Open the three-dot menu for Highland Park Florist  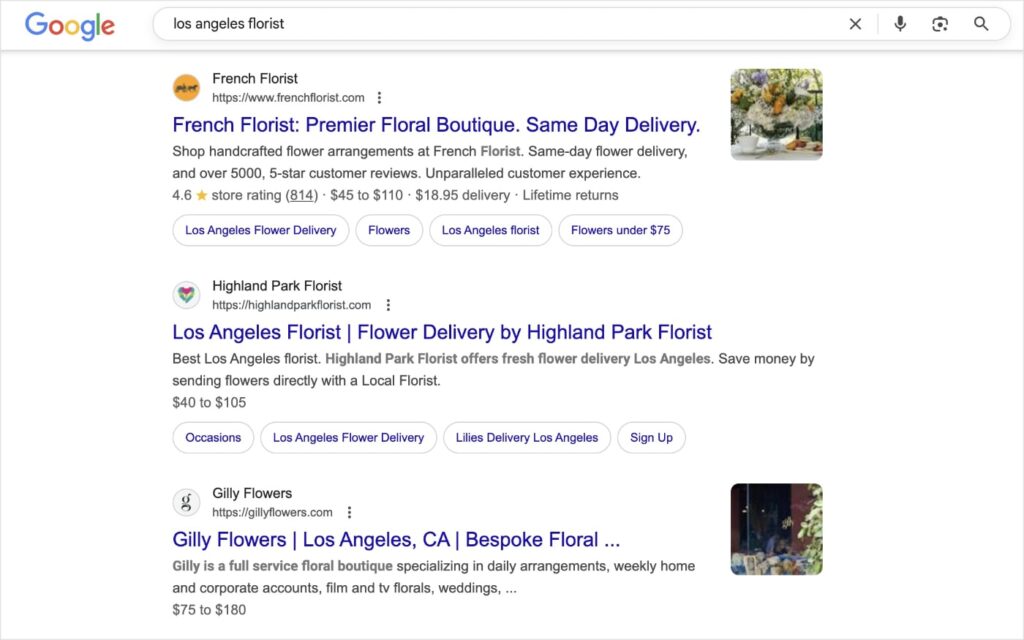(388, 305)
